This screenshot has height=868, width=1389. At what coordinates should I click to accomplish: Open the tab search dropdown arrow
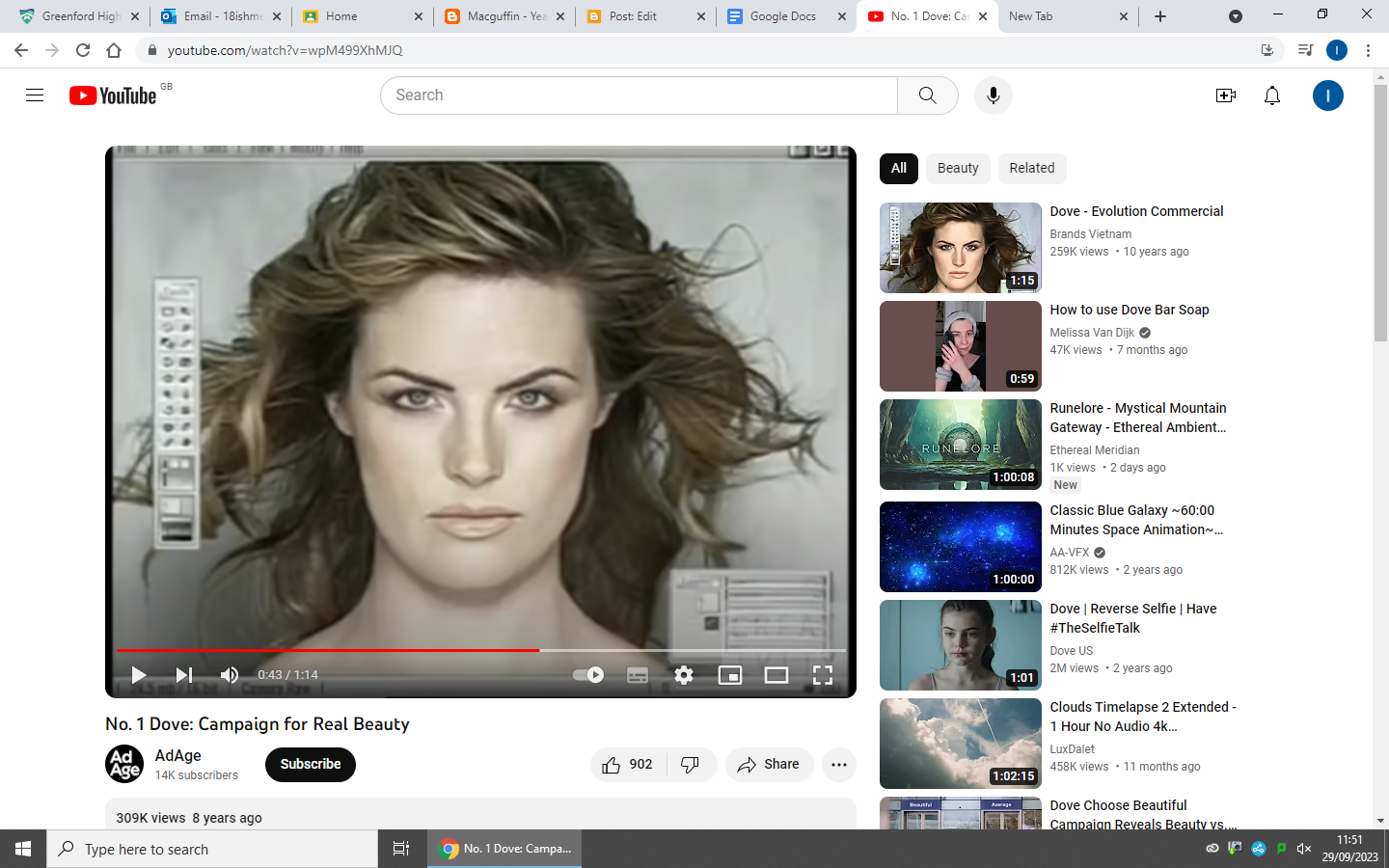point(1236,16)
